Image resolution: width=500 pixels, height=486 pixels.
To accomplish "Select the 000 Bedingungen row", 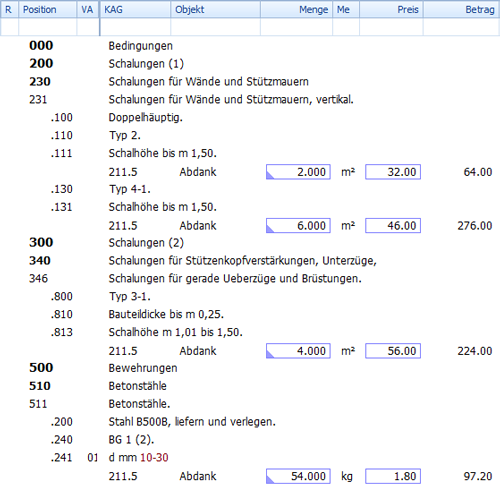I will [x=250, y=46].
